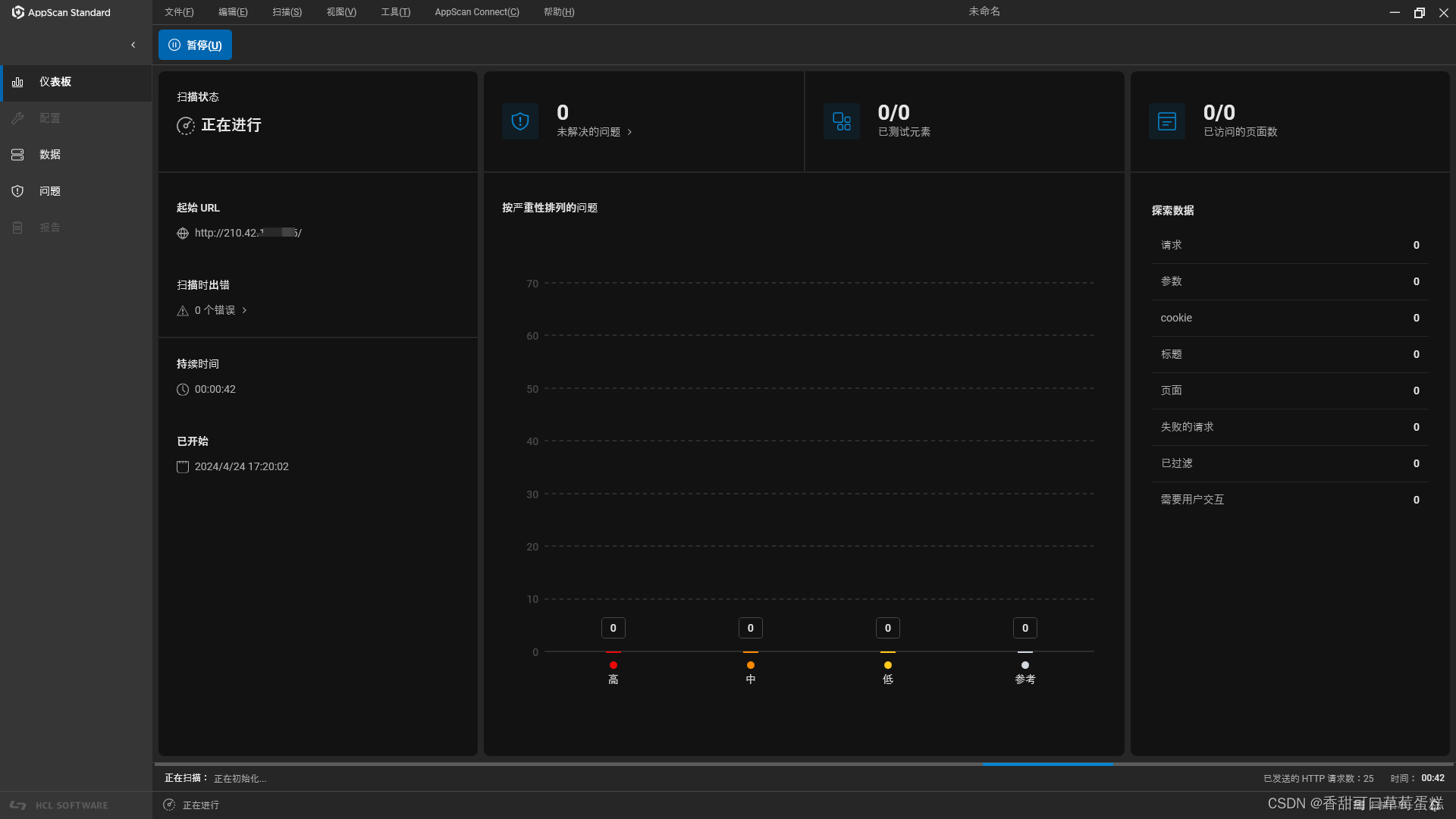Click the starting URL link
This screenshot has height=819, width=1456.
pos(247,233)
